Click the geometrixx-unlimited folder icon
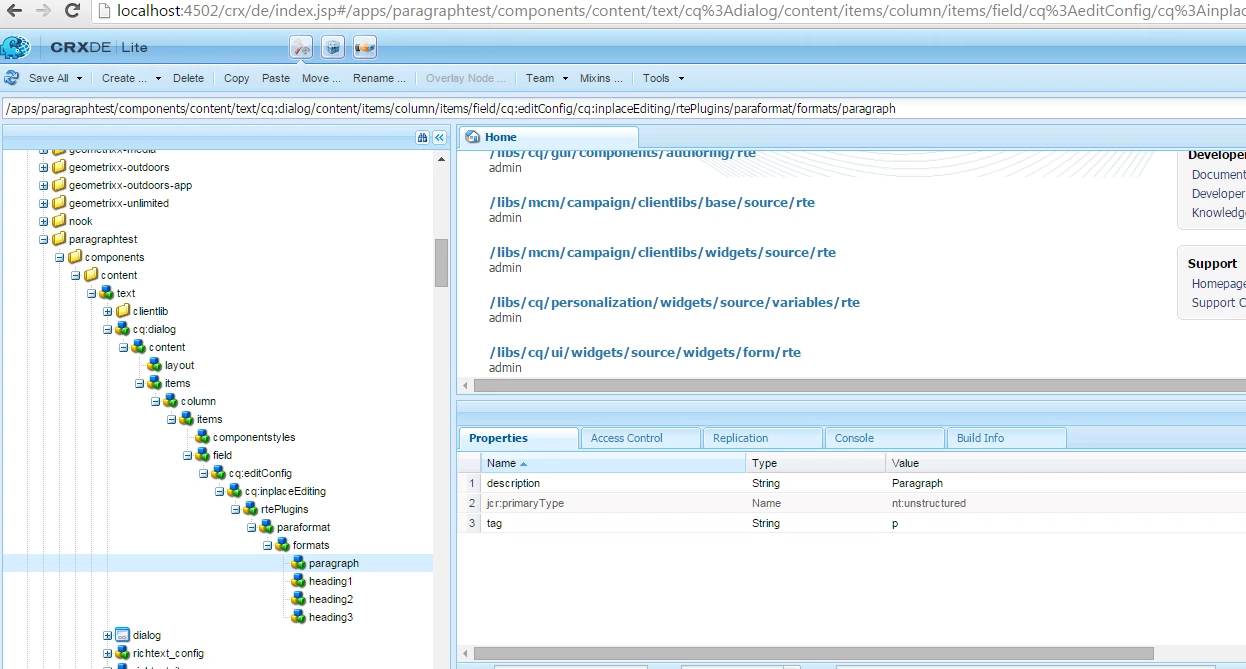 click(58, 203)
